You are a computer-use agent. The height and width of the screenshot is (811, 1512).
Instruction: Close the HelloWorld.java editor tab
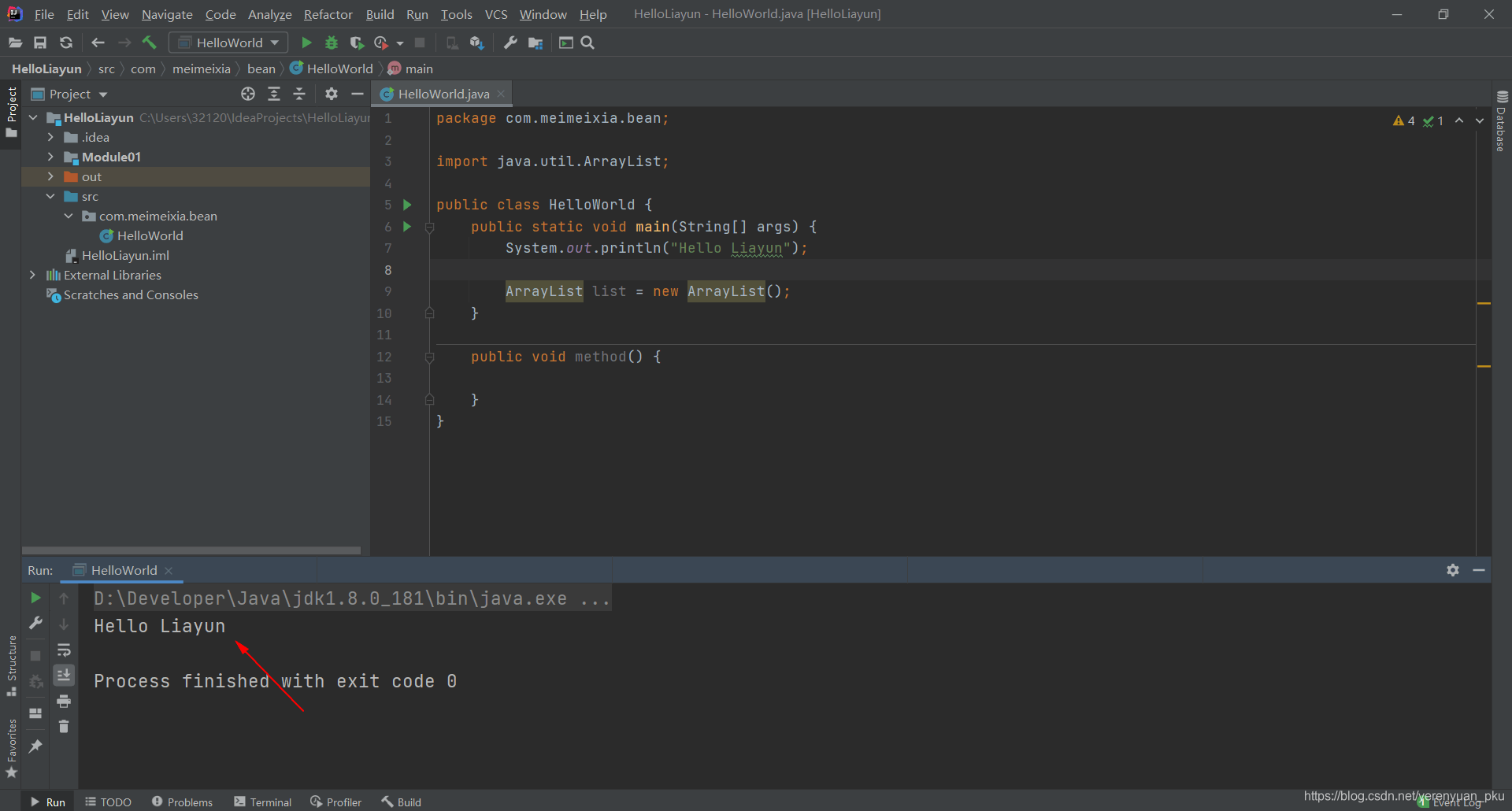[x=501, y=94]
